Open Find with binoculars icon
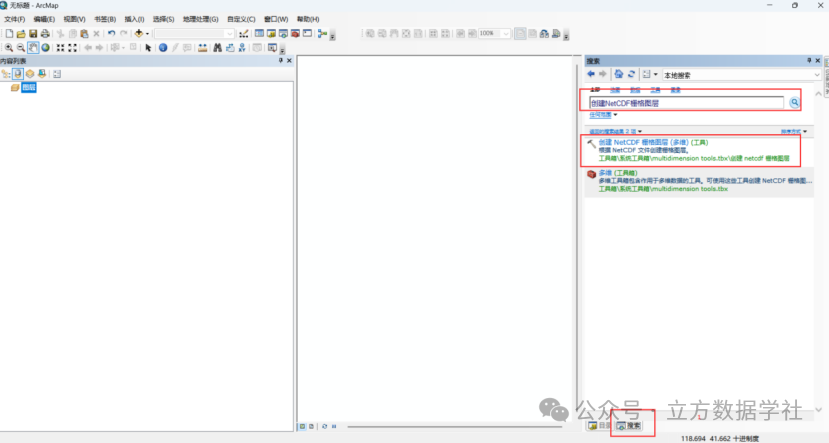This screenshot has height=443, width=829. click(x=217, y=48)
